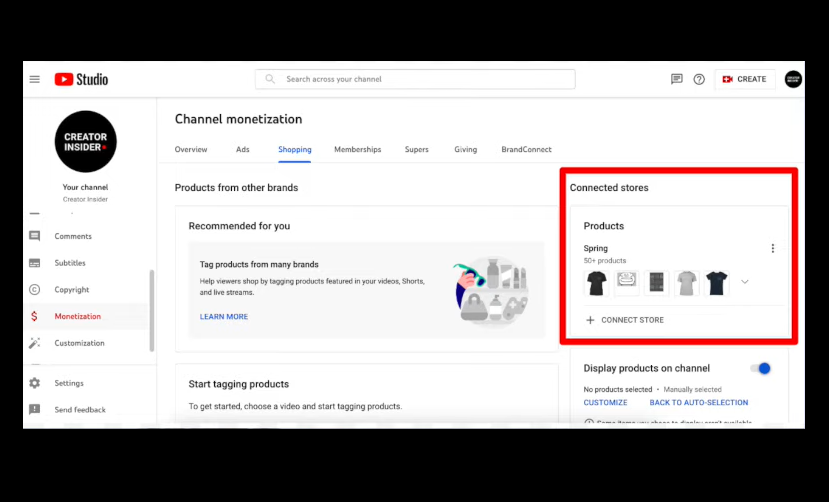Image resolution: width=829 pixels, height=502 pixels.
Task: Click the Search across your channel field
Action: 415,79
